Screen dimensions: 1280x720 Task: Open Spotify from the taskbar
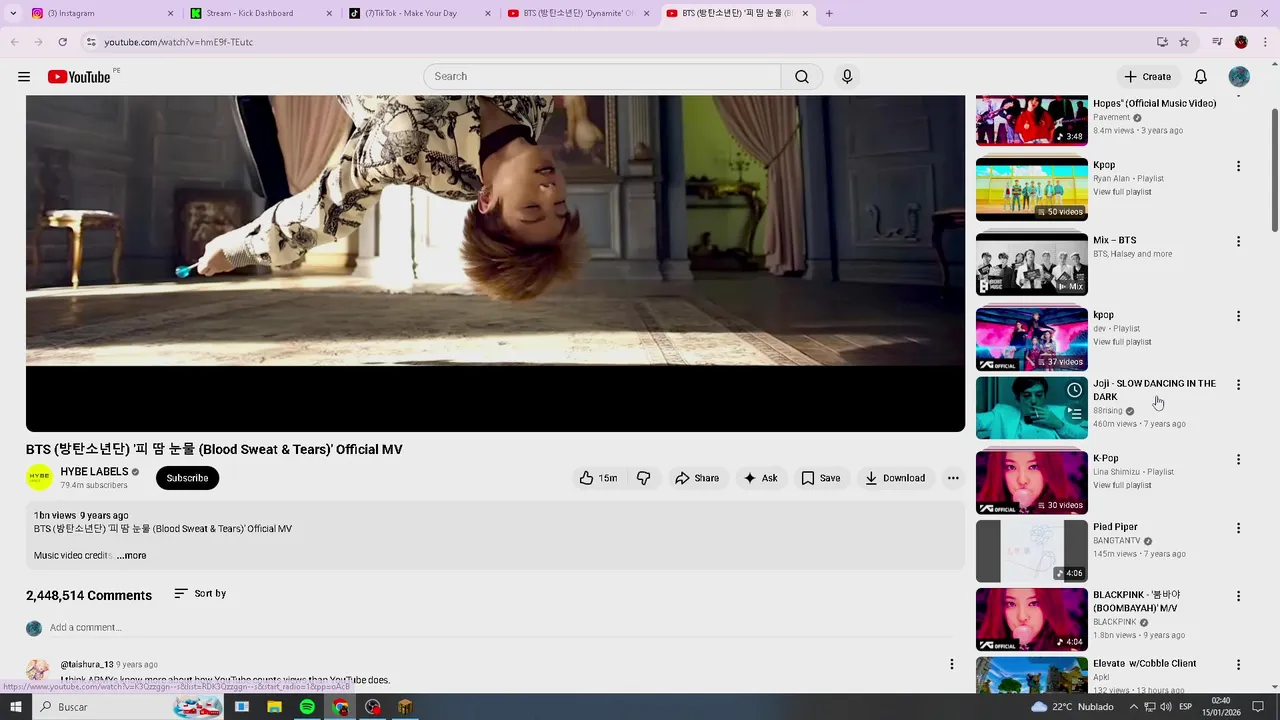click(307, 707)
